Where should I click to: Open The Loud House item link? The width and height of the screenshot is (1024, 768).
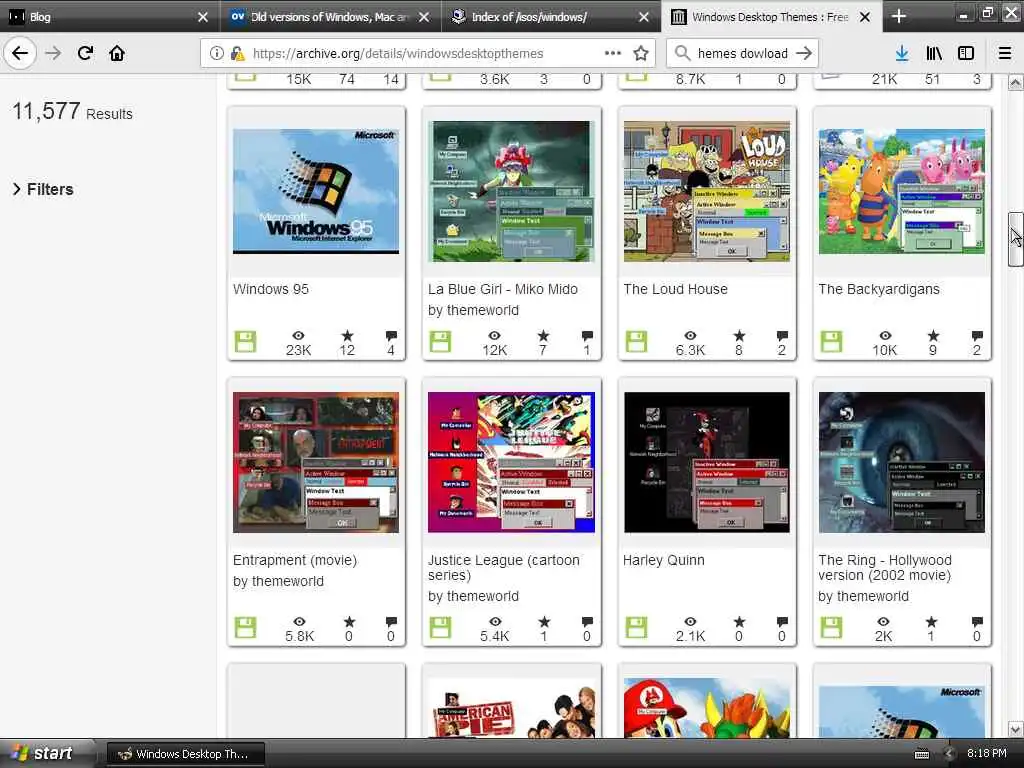pyautogui.click(x=675, y=289)
